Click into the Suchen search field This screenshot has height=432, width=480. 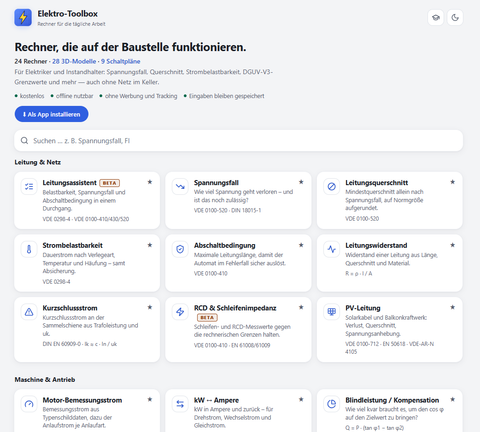(x=239, y=141)
